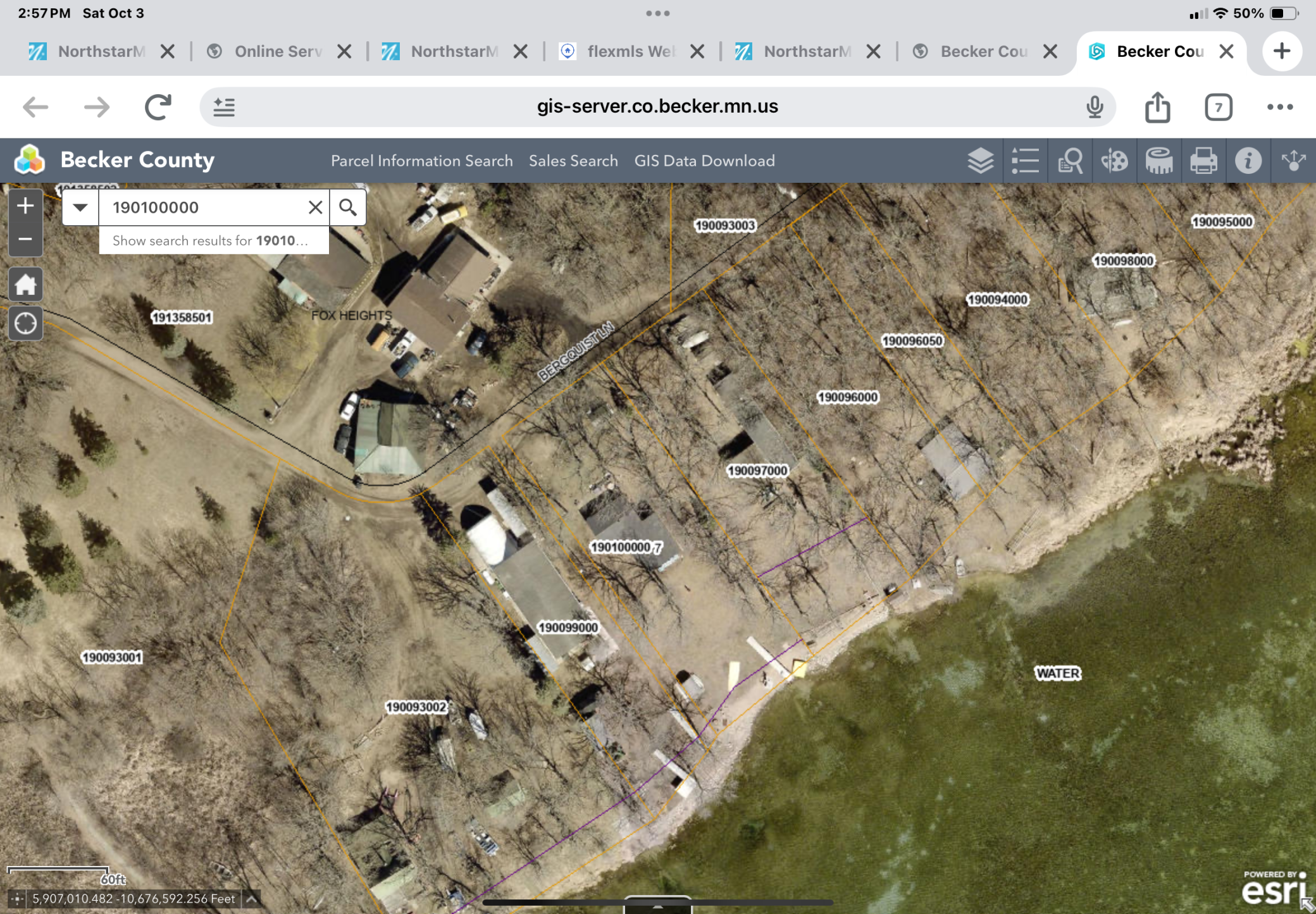This screenshot has height=914, width=1316.
Task: Open the Legend list widget
Action: click(1025, 161)
